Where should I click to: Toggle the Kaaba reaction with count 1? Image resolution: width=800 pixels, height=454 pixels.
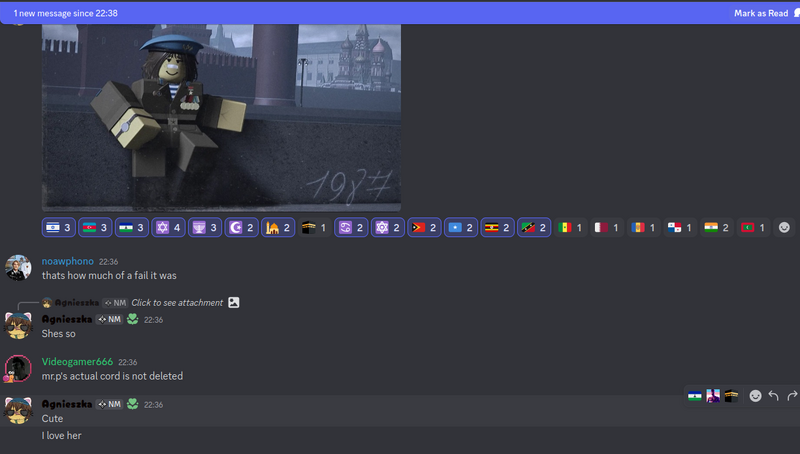[314, 228]
